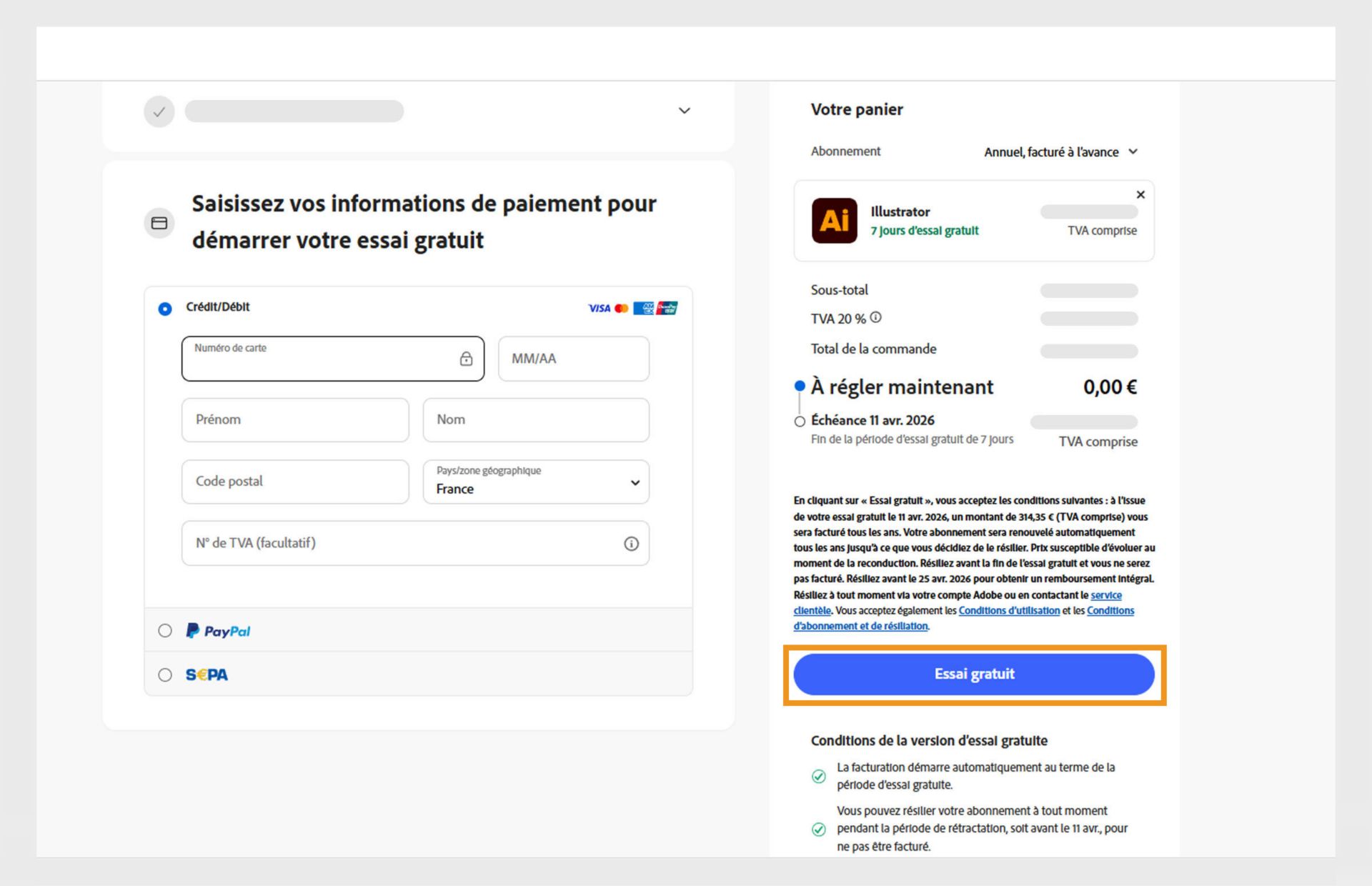Select PayPal as payment method
Screen dimensions: 1372x886
pos(165,630)
